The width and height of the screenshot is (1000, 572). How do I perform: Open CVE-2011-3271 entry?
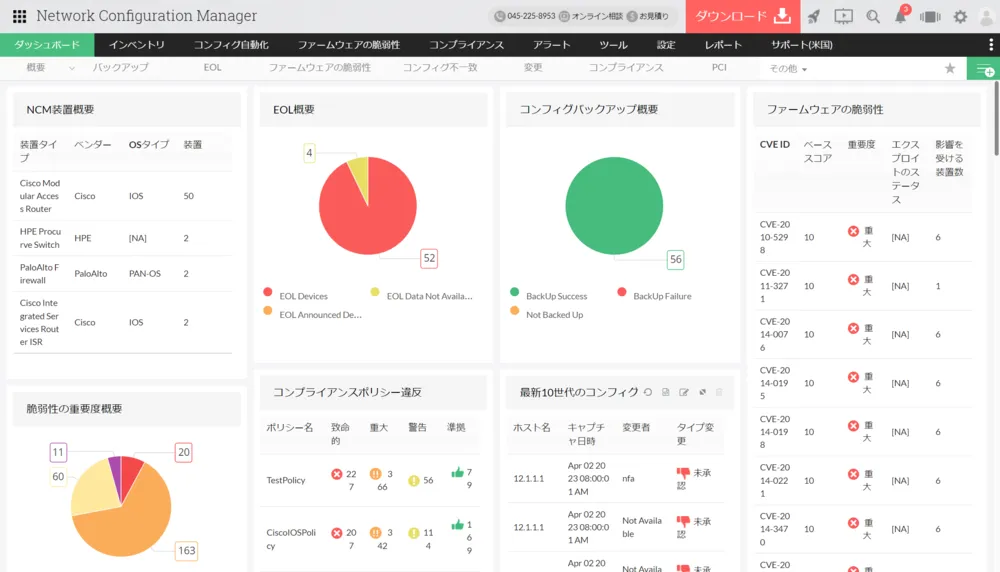point(775,286)
